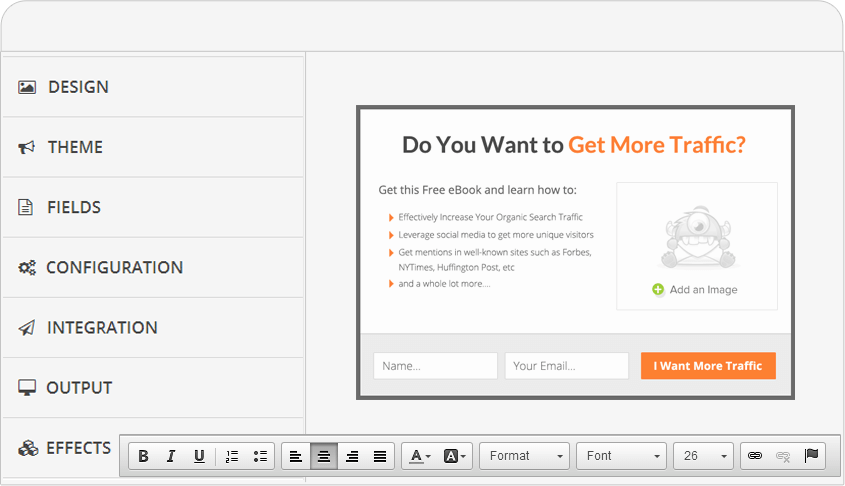Click the Your Email input field
This screenshot has width=845, height=486.
[567, 366]
